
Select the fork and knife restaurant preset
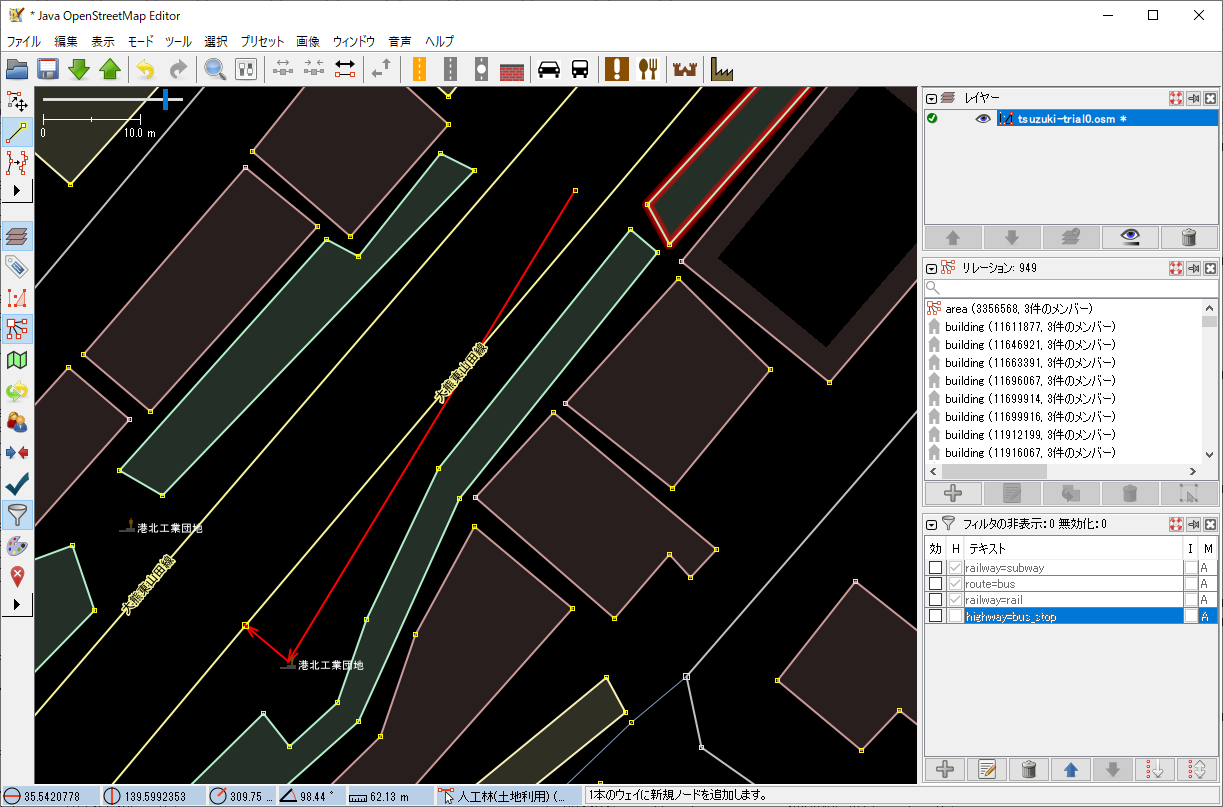click(x=648, y=69)
